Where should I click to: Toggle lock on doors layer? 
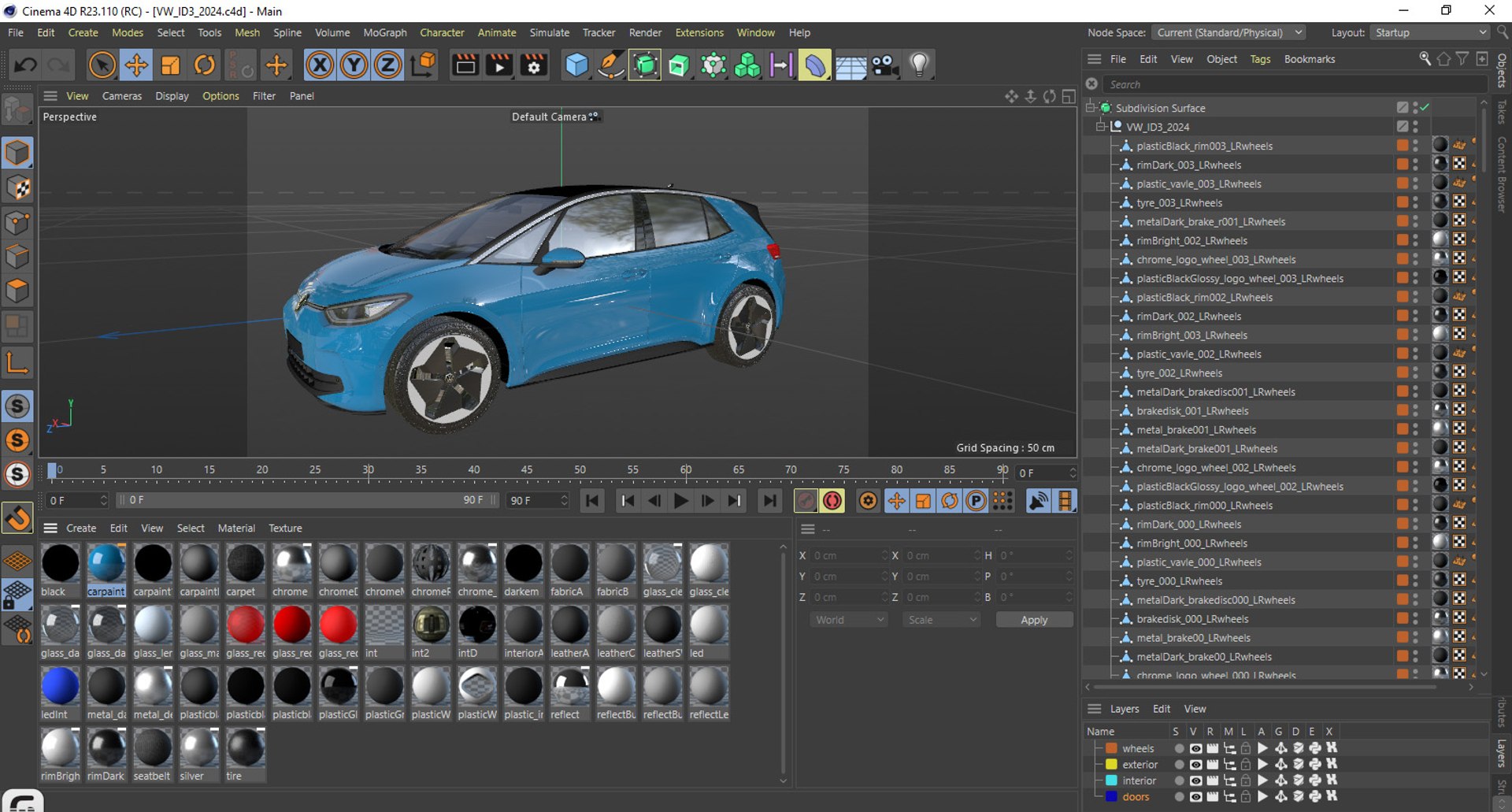[1245, 797]
